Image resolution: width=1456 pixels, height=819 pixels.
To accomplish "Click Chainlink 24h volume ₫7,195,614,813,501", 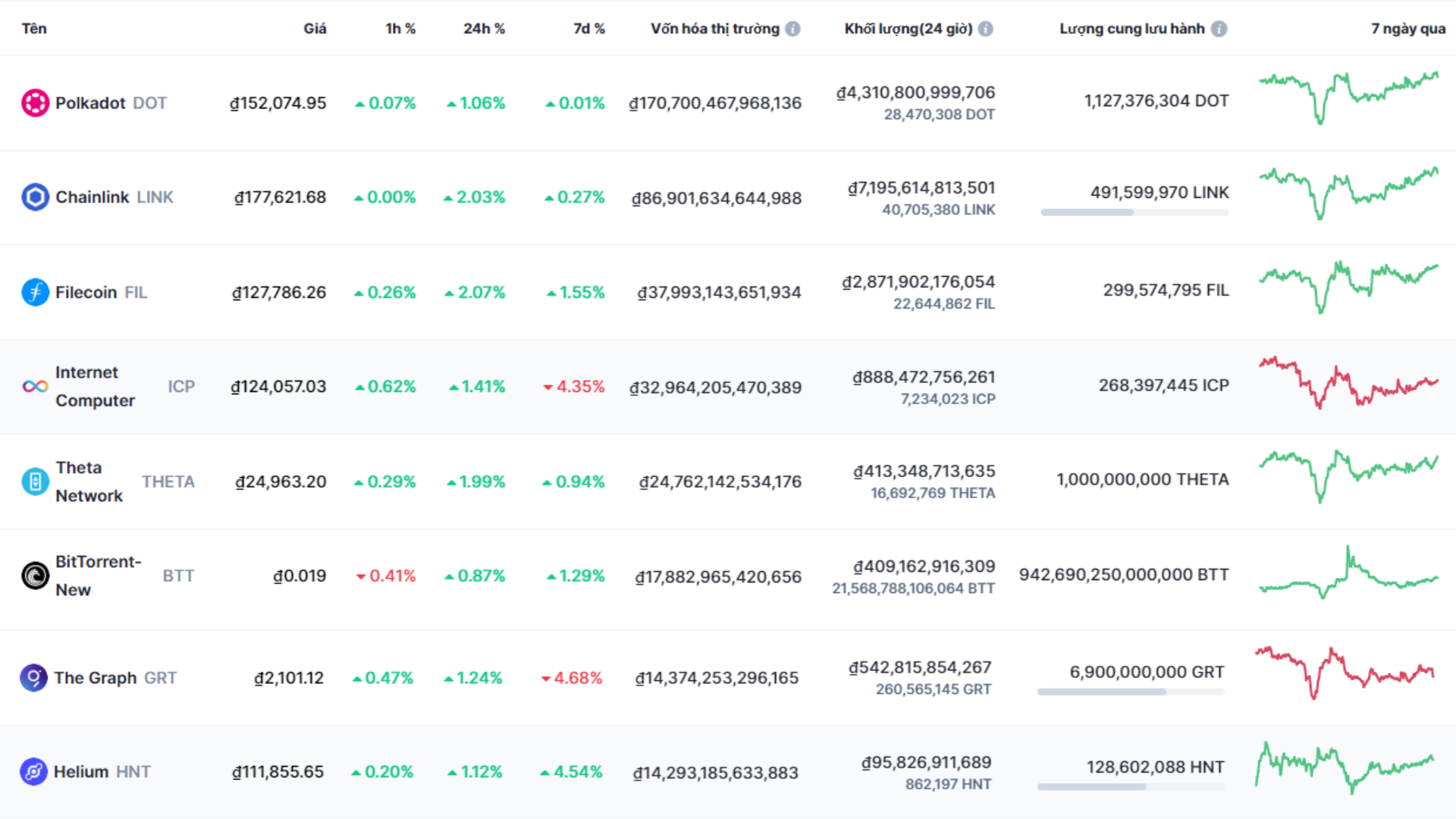I will pyautogui.click(x=921, y=187).
